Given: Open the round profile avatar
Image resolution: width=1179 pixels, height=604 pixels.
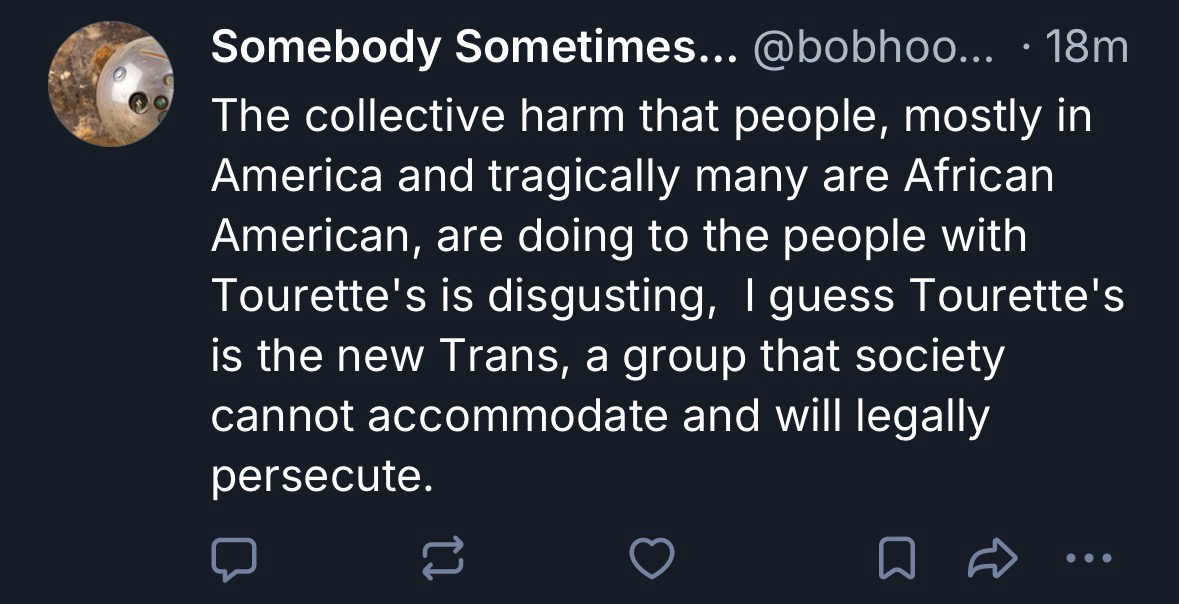Looking at the screenshot, I should click(x=112, y=84).
